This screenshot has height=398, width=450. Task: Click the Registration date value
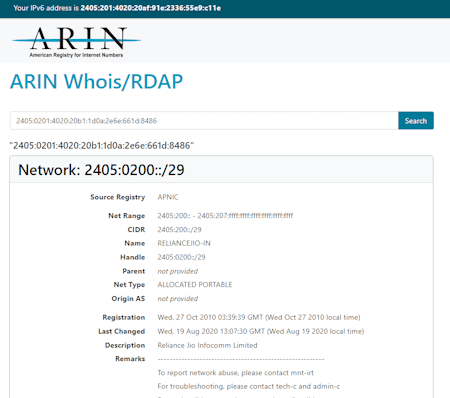259,317
